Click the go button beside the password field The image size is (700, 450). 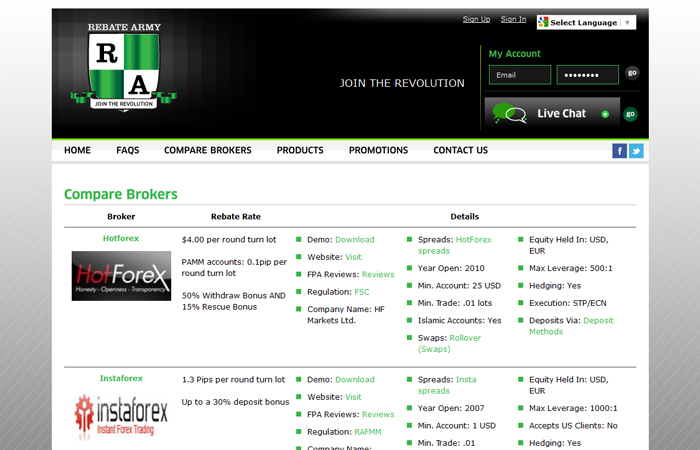(x=632, y=73)
